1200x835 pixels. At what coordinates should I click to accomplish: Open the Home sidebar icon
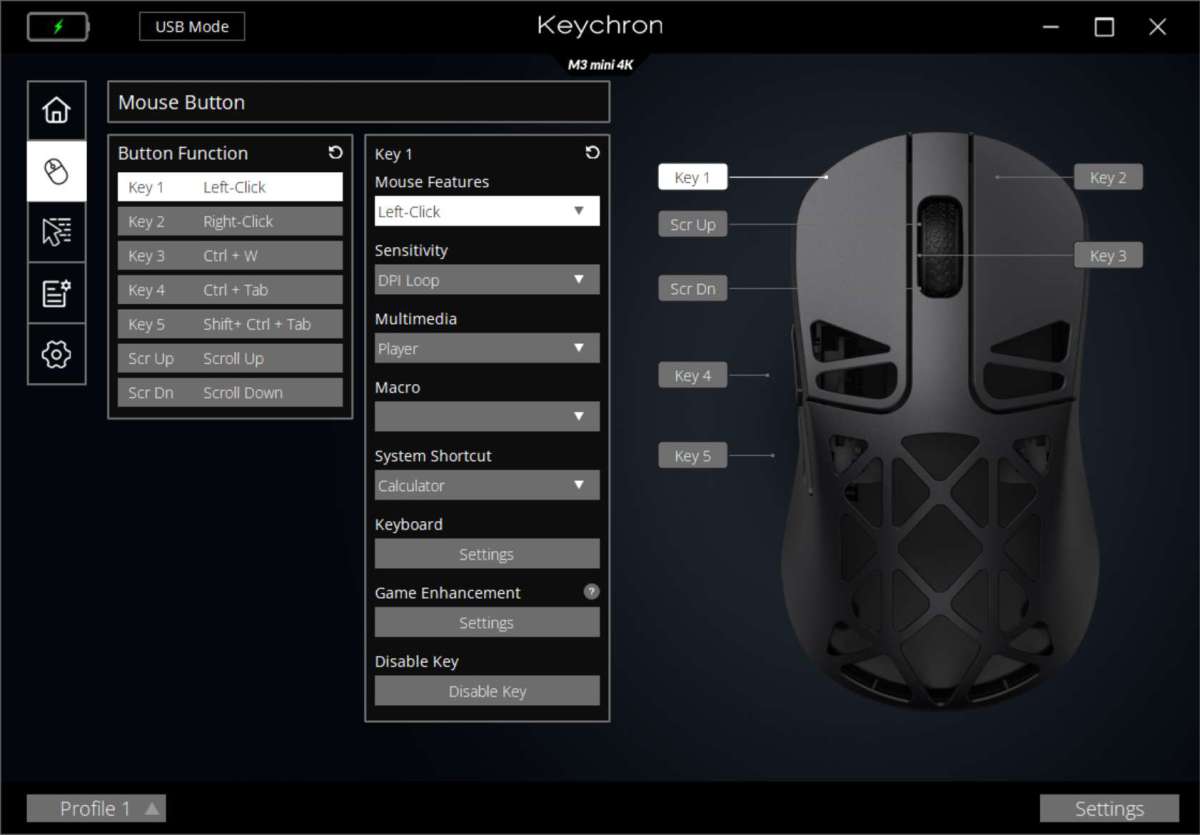(57, 110)
